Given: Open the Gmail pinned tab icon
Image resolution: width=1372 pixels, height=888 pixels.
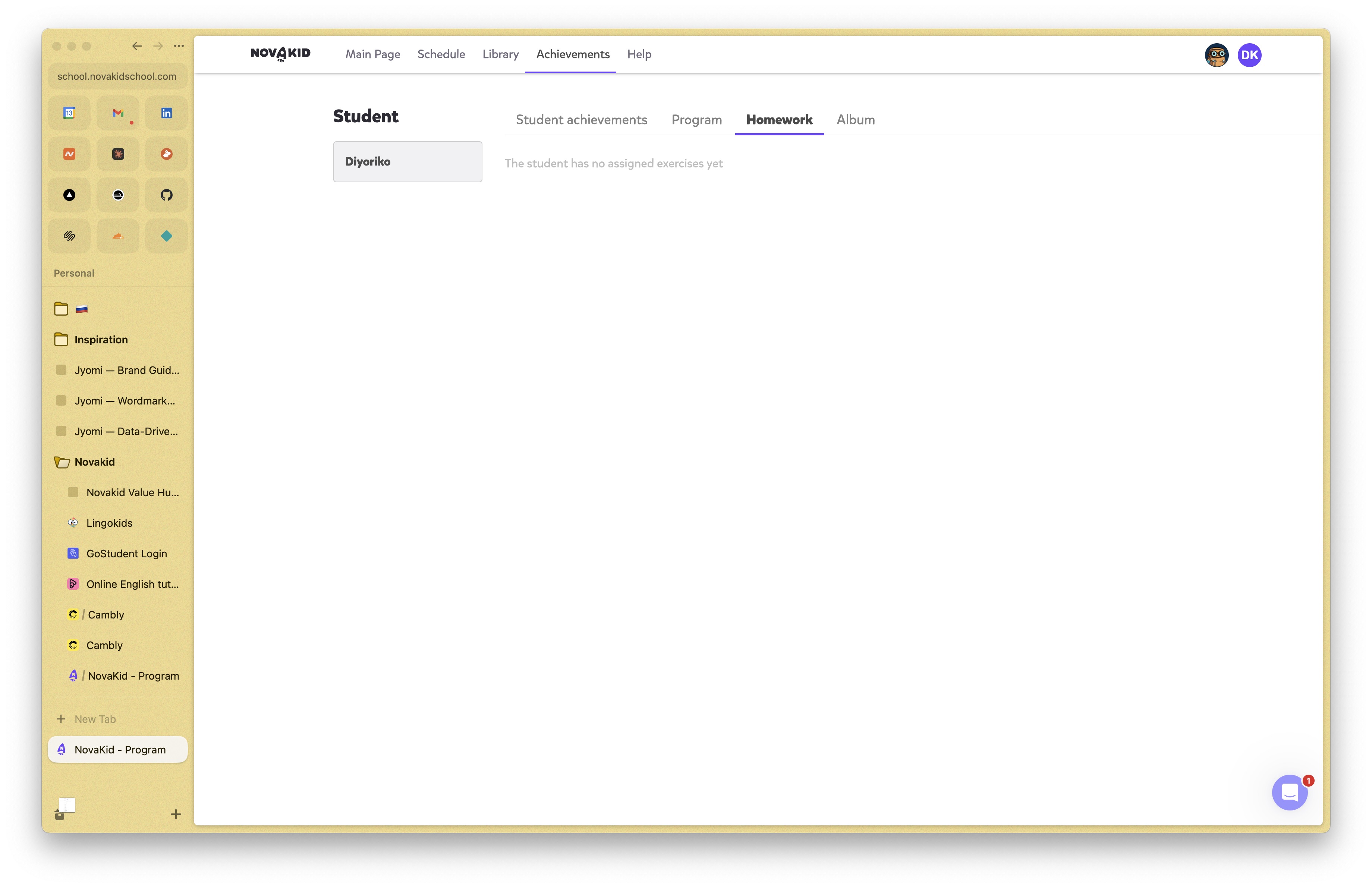Looking at the screenshot, I should pyautogui.click(x=117, y=113).
